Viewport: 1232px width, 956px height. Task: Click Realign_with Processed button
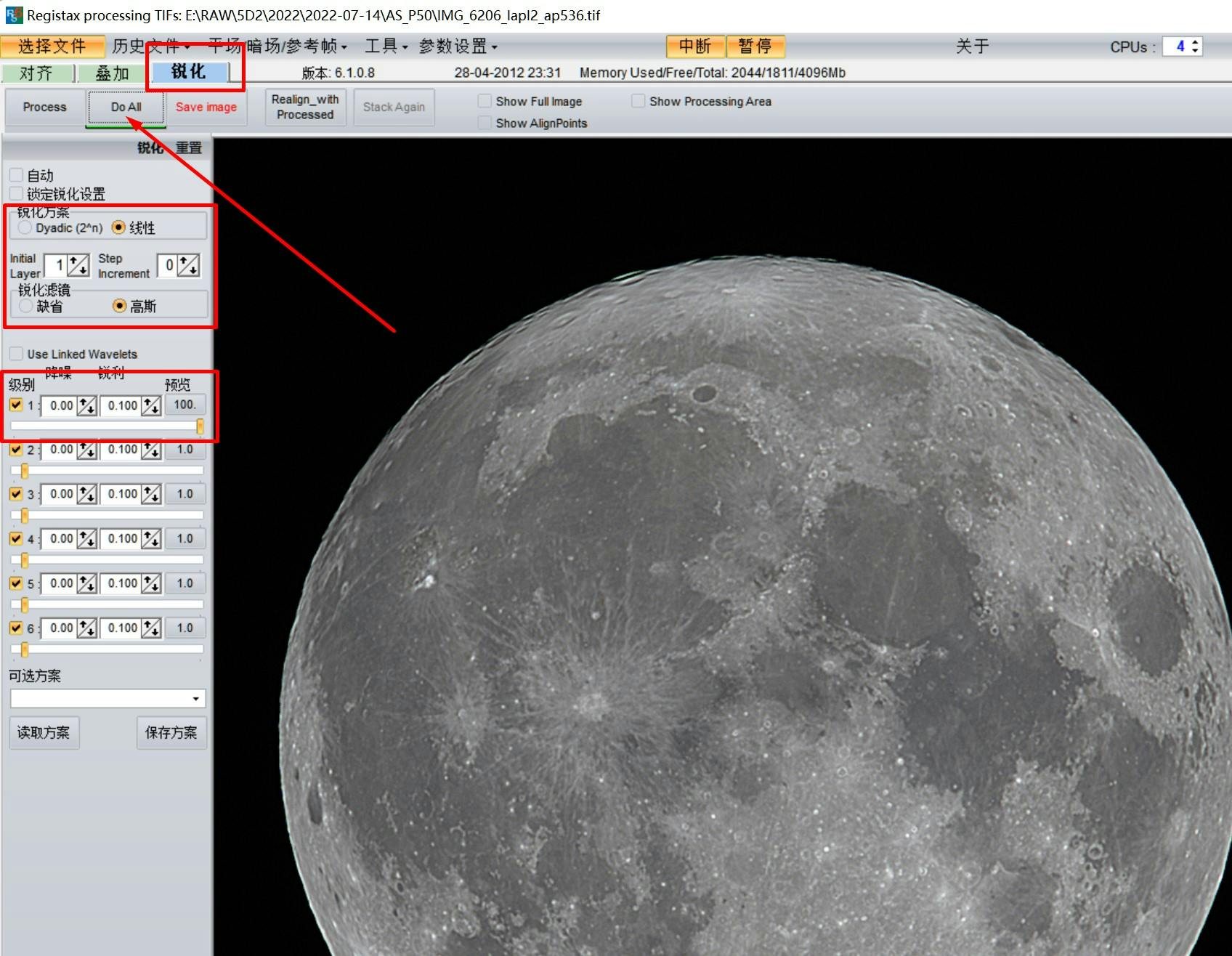pos(305,107)
